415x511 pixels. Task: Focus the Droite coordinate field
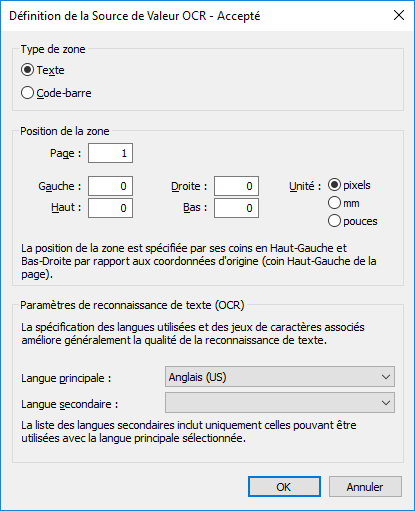(236, 186)
